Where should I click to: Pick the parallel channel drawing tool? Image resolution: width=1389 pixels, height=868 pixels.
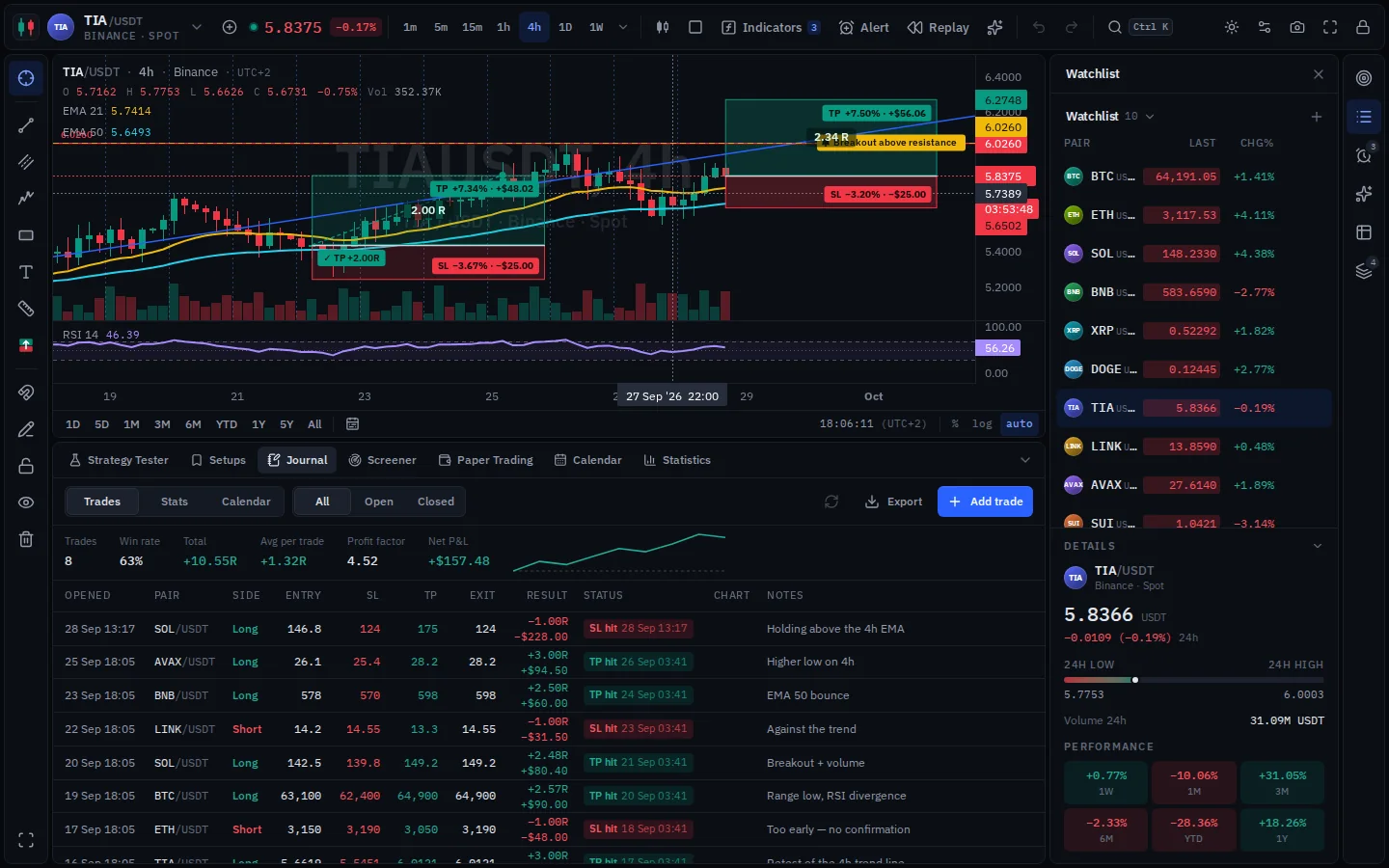coord(26,162)
